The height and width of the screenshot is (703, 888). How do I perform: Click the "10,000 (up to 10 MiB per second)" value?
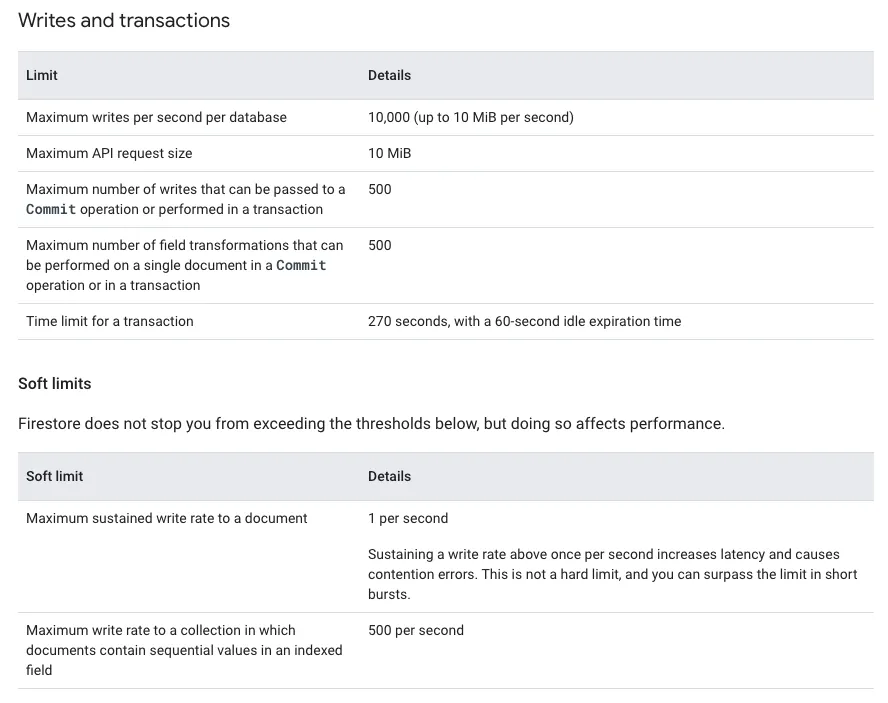pos(470,117)
